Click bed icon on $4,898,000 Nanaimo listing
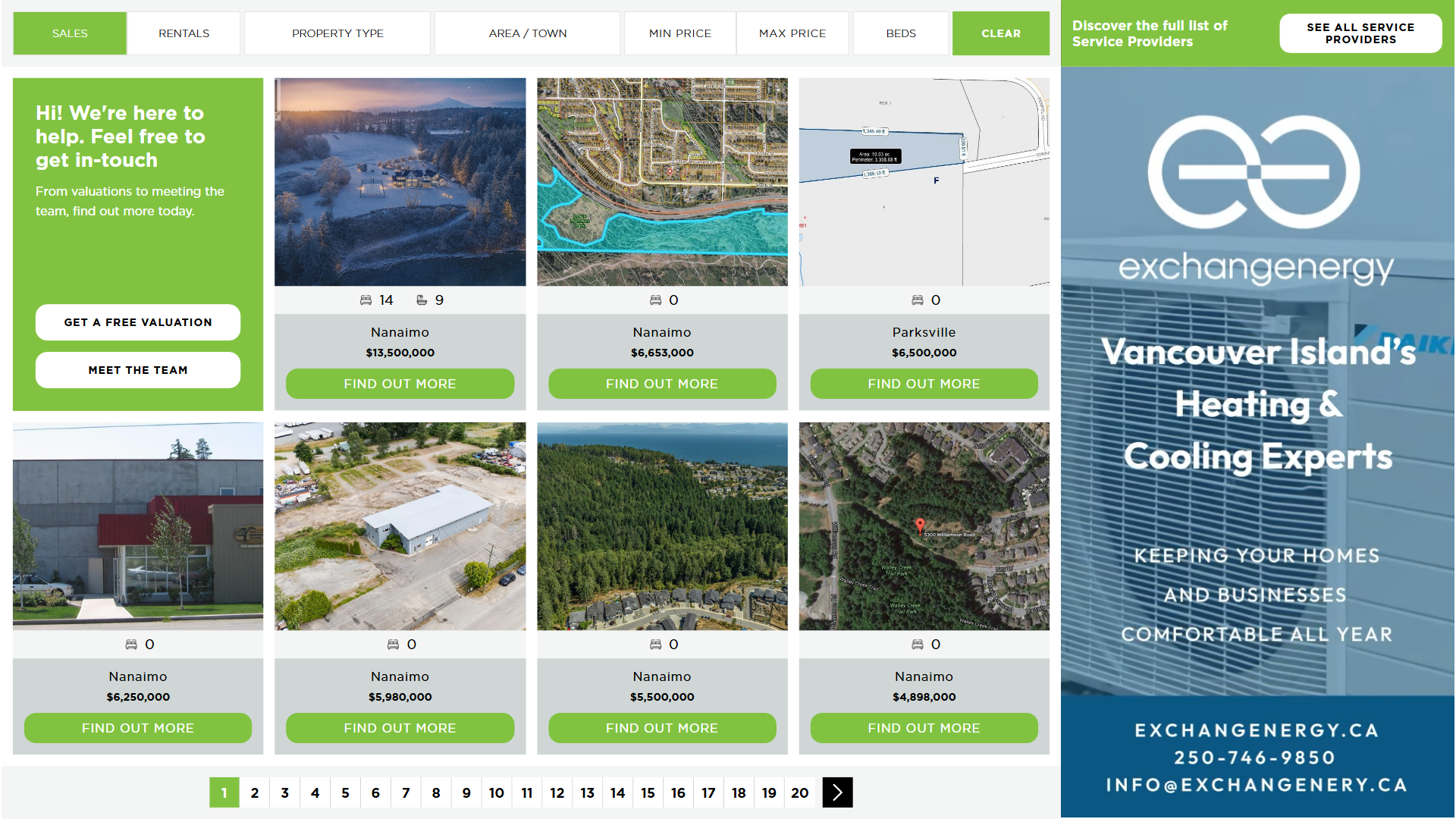The width and height of the screenshot is (1456, 819). pyautogui.click(x=918, y=645)
